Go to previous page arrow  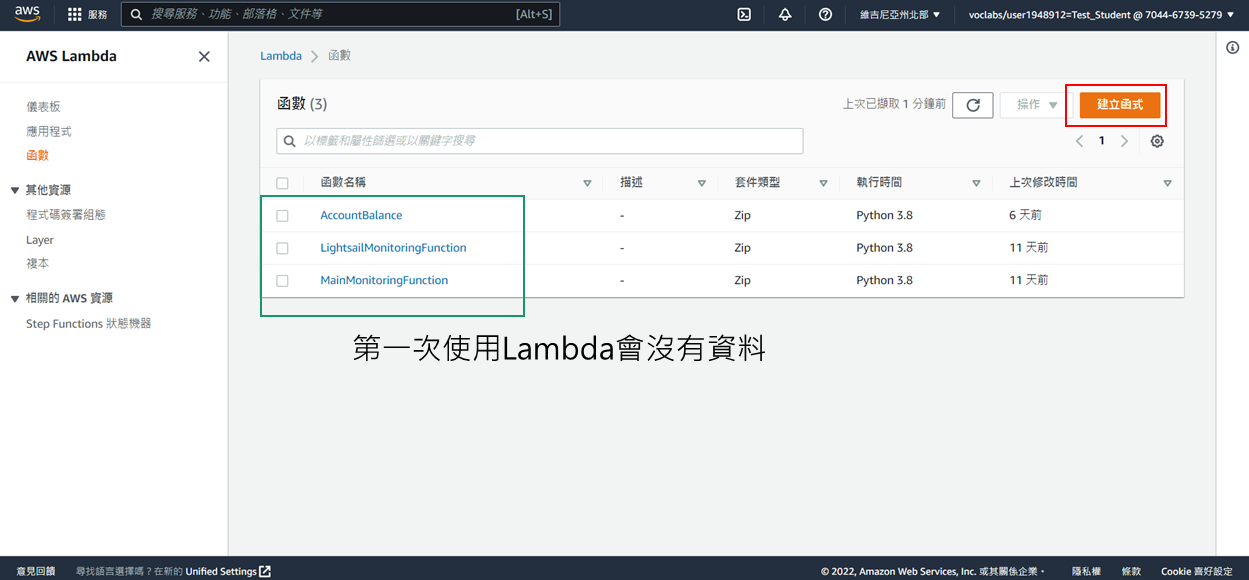(x=1080, y=141)
